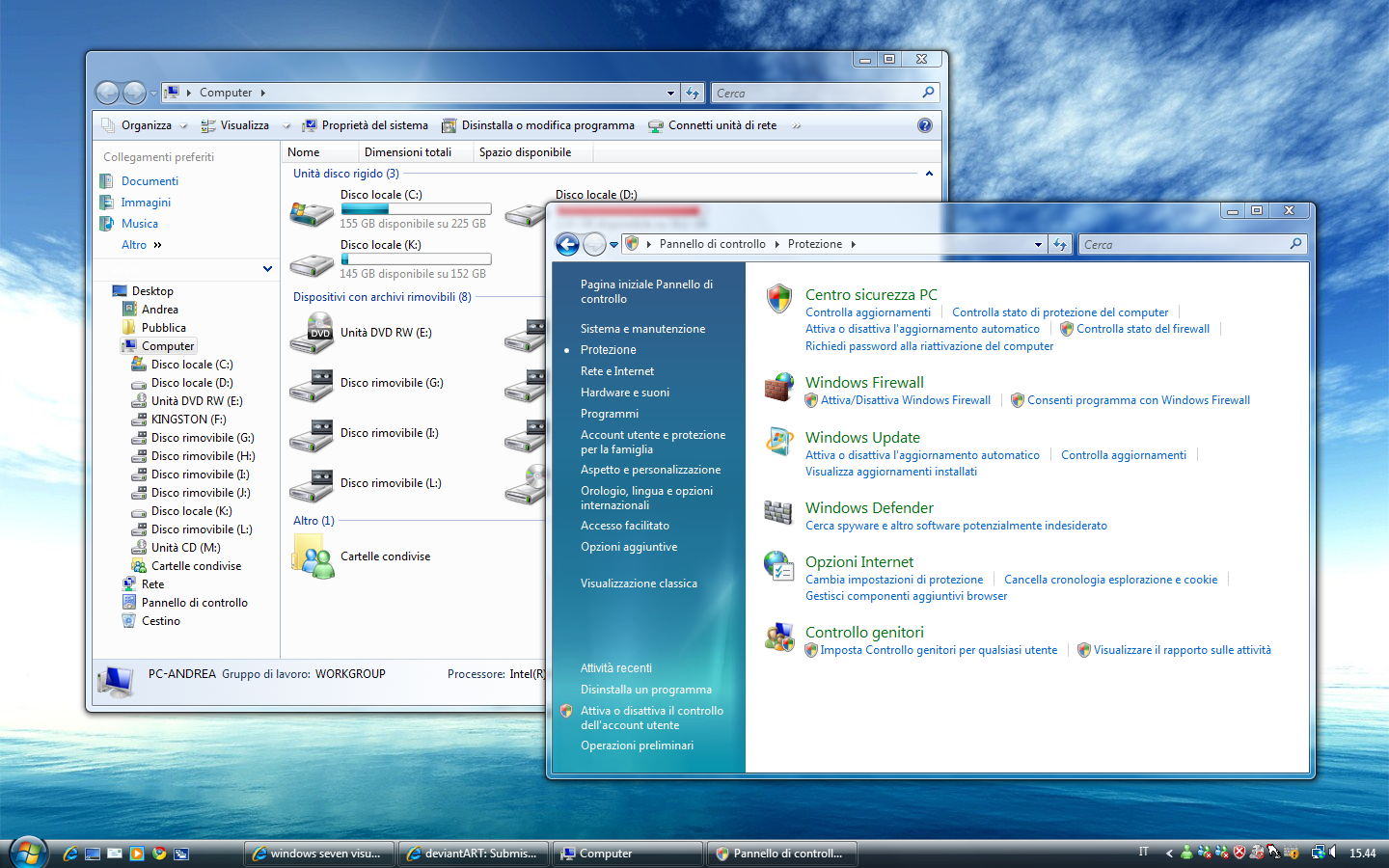This screenshot has height=868, width=1389.
Task: Click Connetti unità di rete button
Action: click(713, 125)
